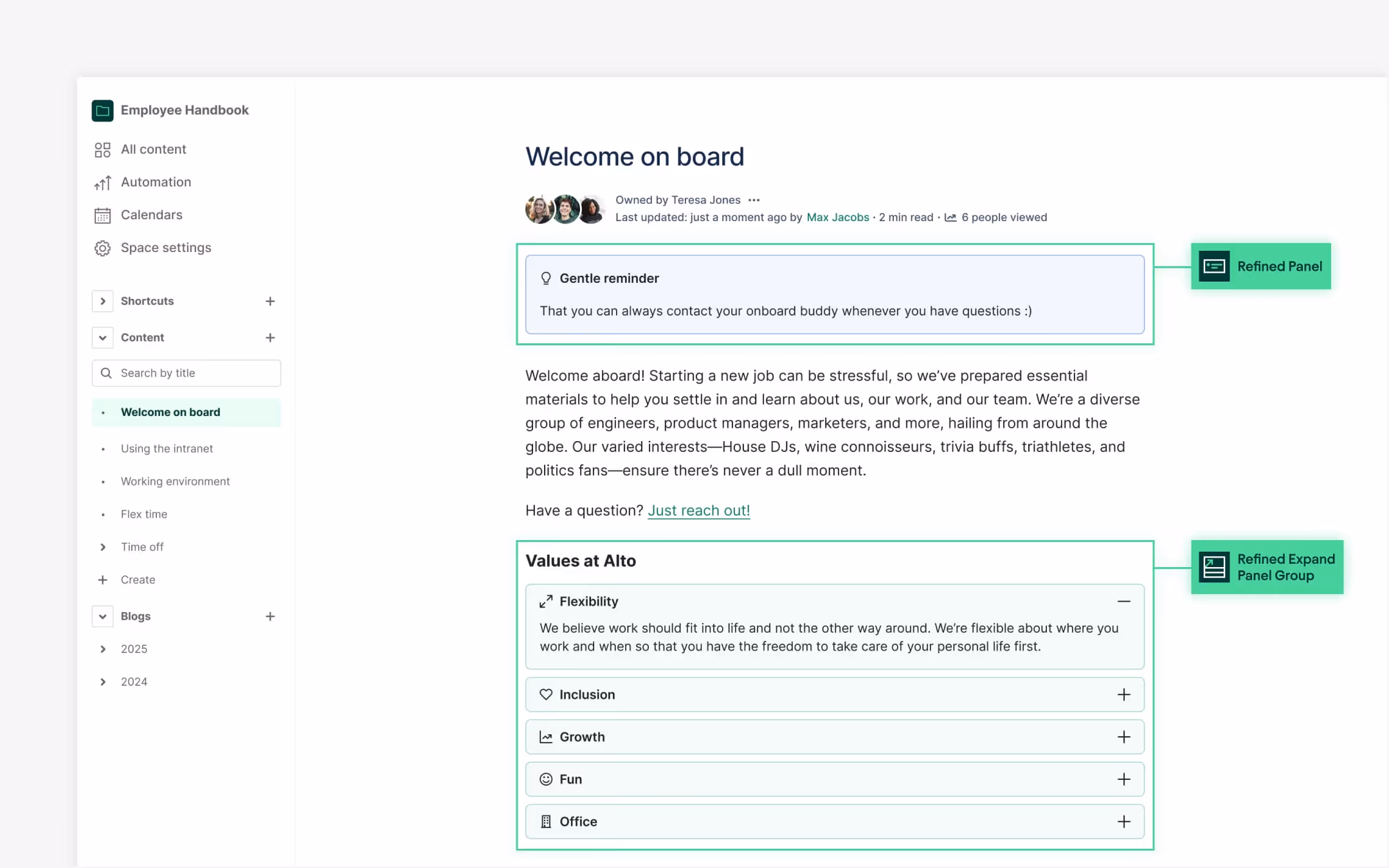
Task: Open the page owner more options menu
Action: [754, 200]
